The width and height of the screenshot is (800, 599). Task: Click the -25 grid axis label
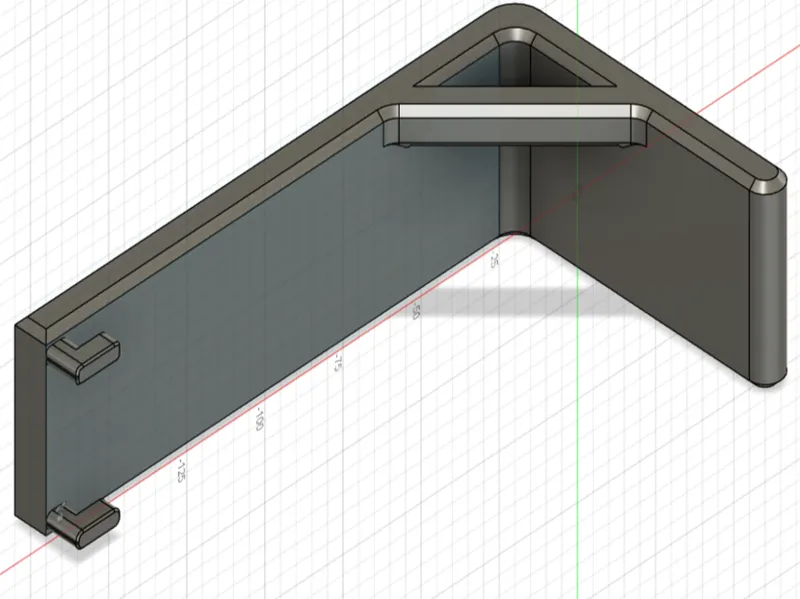(493, 259)
